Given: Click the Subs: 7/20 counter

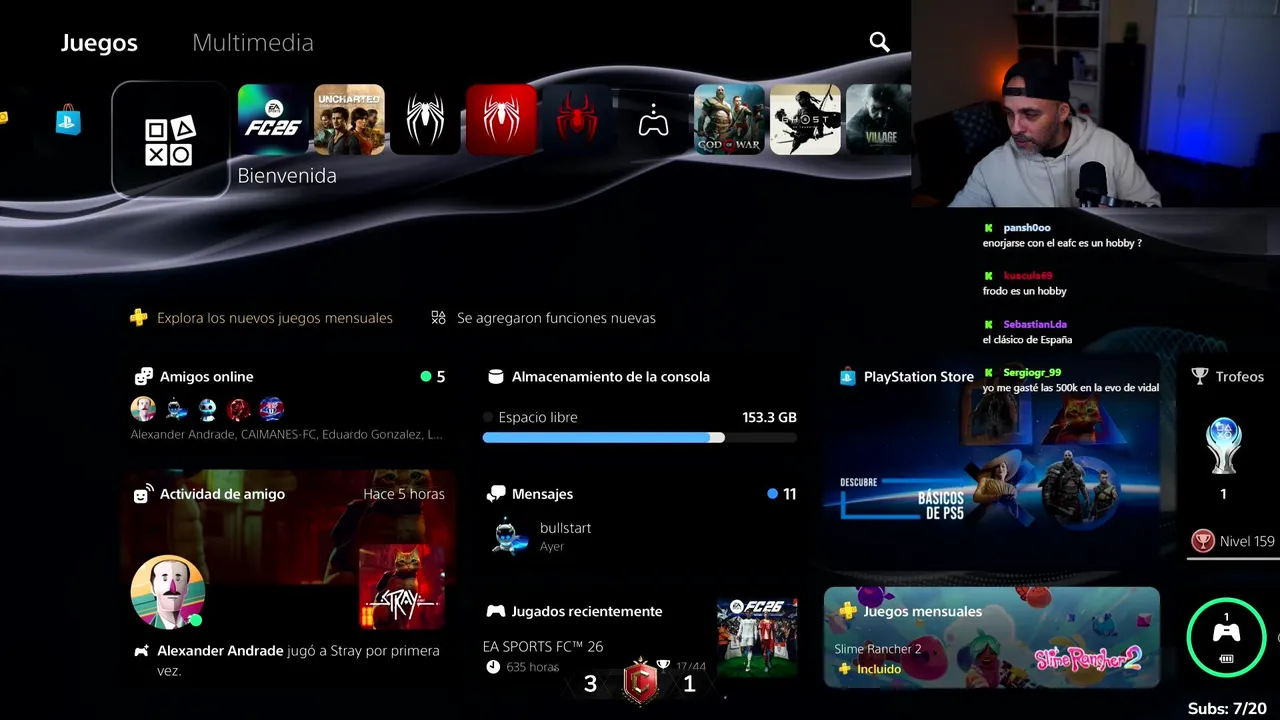Looking at the screenshot, I should coord(1227,708).
